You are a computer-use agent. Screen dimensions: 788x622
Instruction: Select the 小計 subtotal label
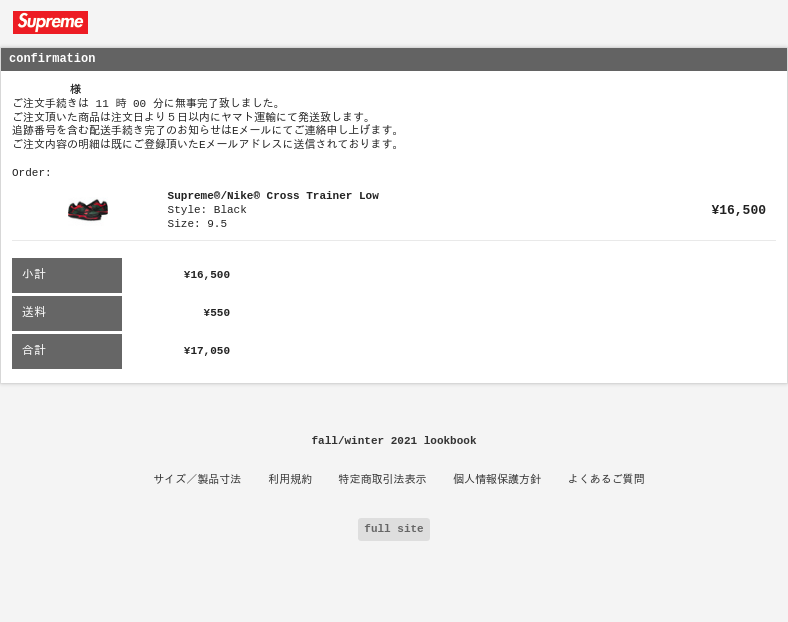point(67,275)
